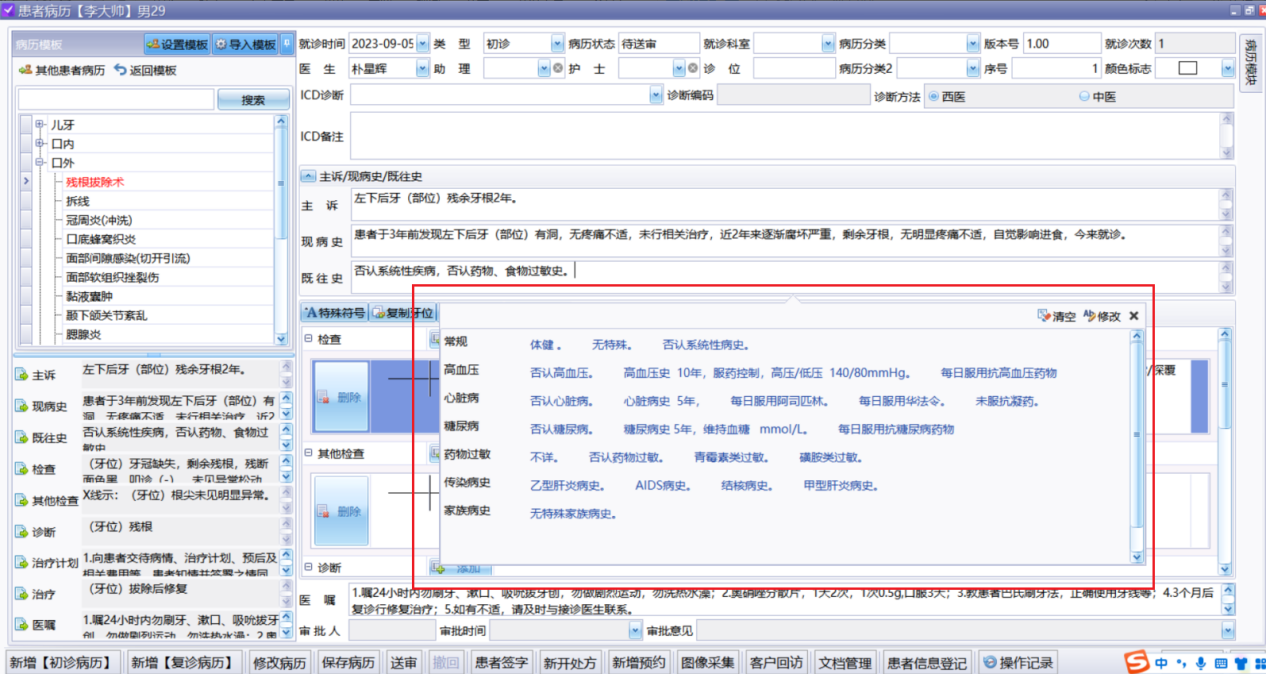Screen dimensions: 1266x674
Task: Open 其他患者病历 other patient records
Action: pos(62,70)
